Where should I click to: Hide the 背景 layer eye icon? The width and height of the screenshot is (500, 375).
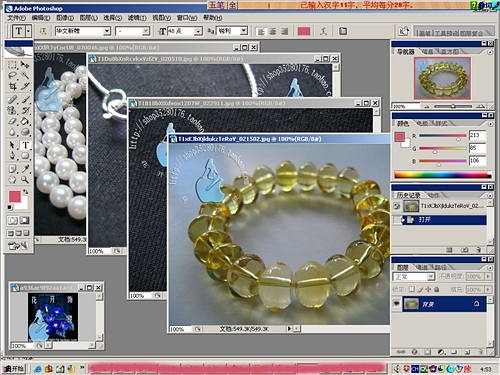396,304
